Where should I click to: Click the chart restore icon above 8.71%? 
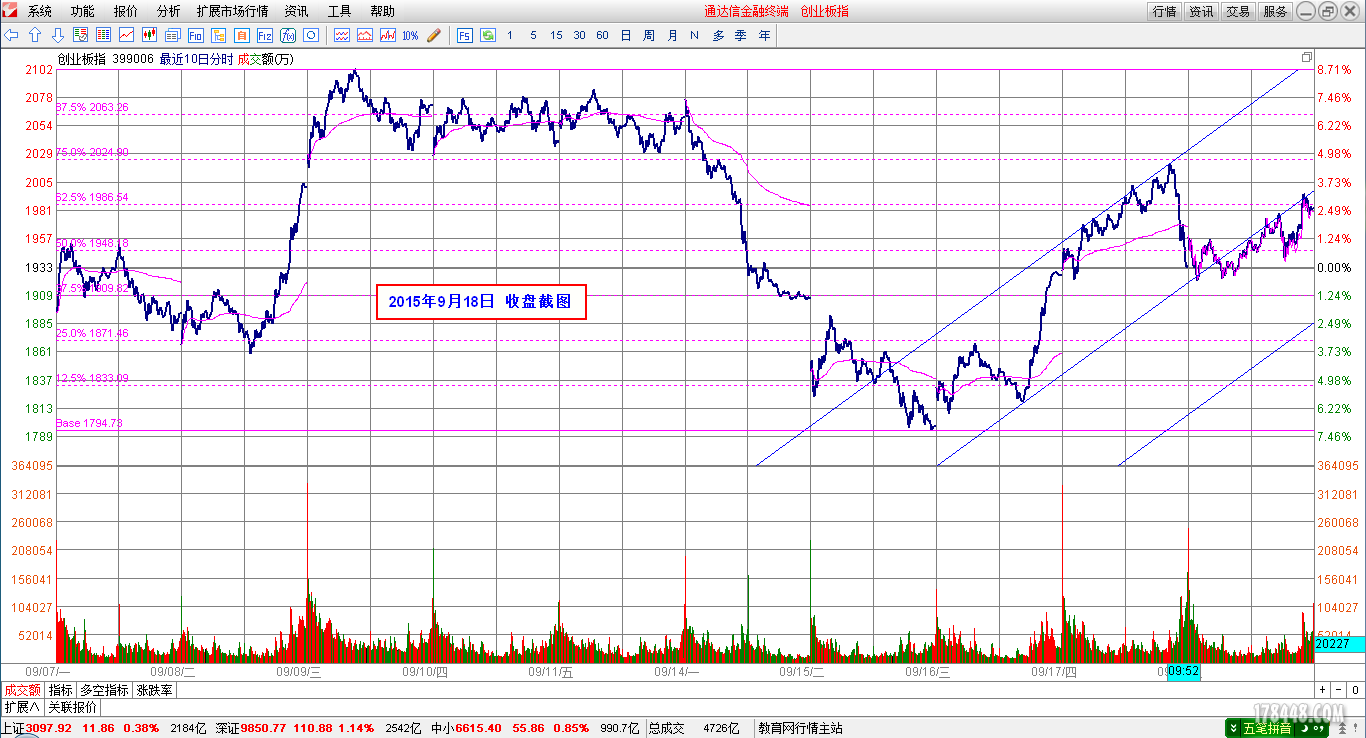point(1307,57)
